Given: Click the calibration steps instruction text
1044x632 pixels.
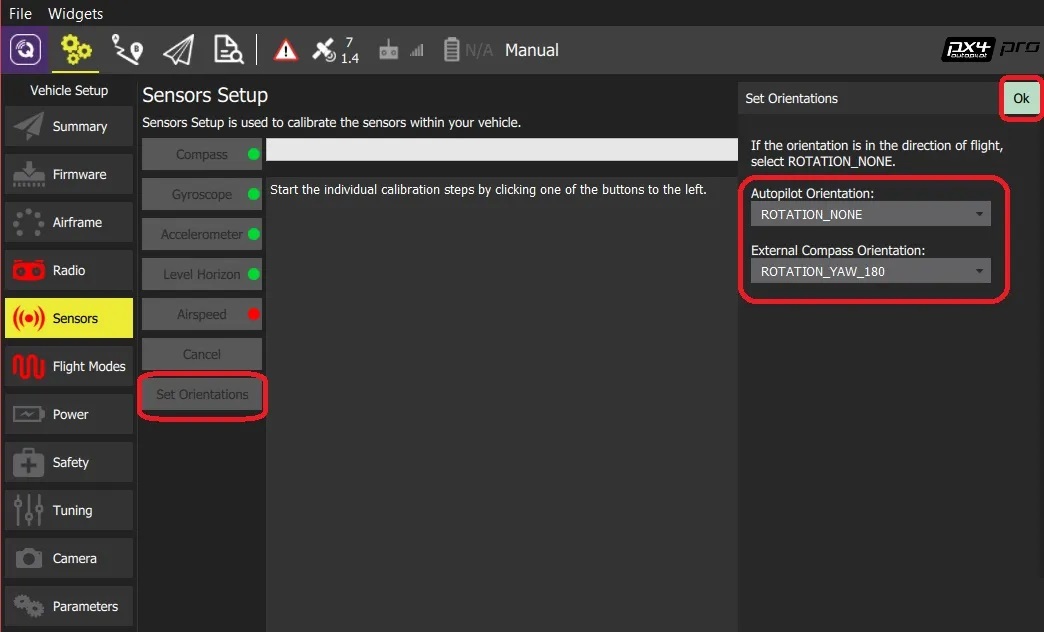Looking at the screenshot, I should (x=488, y=190).
